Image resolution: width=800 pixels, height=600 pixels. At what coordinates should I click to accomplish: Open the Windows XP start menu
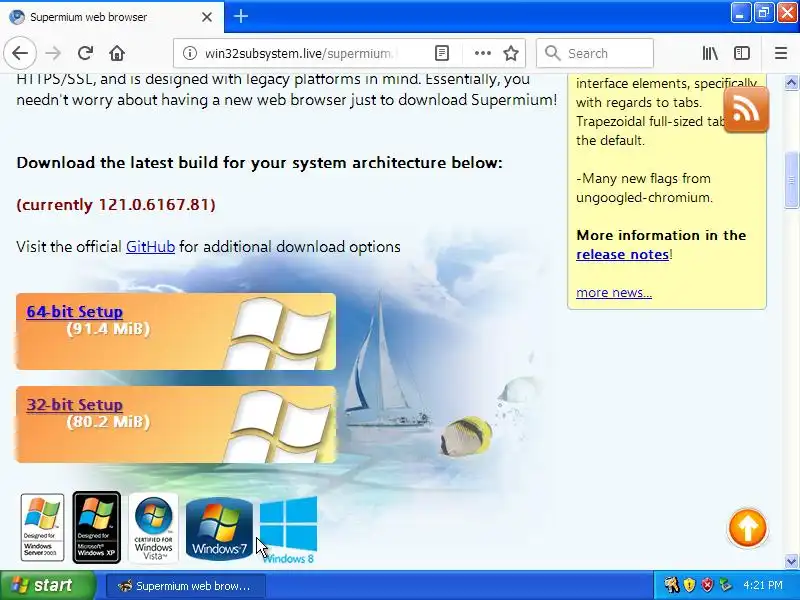point(48,585)
